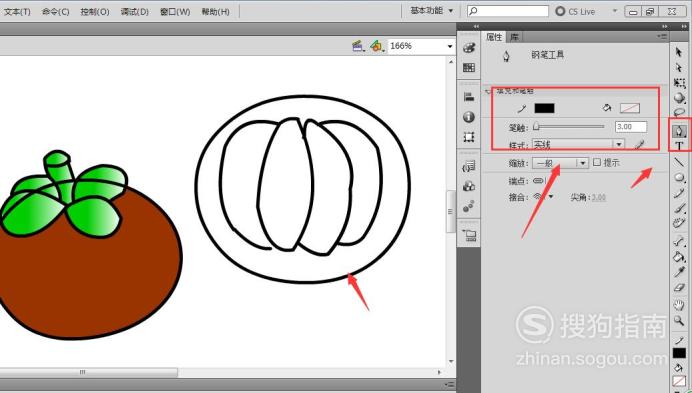The image size is (692, 393).
Task: Open the 窗口(W) menu
Action: 175,12
